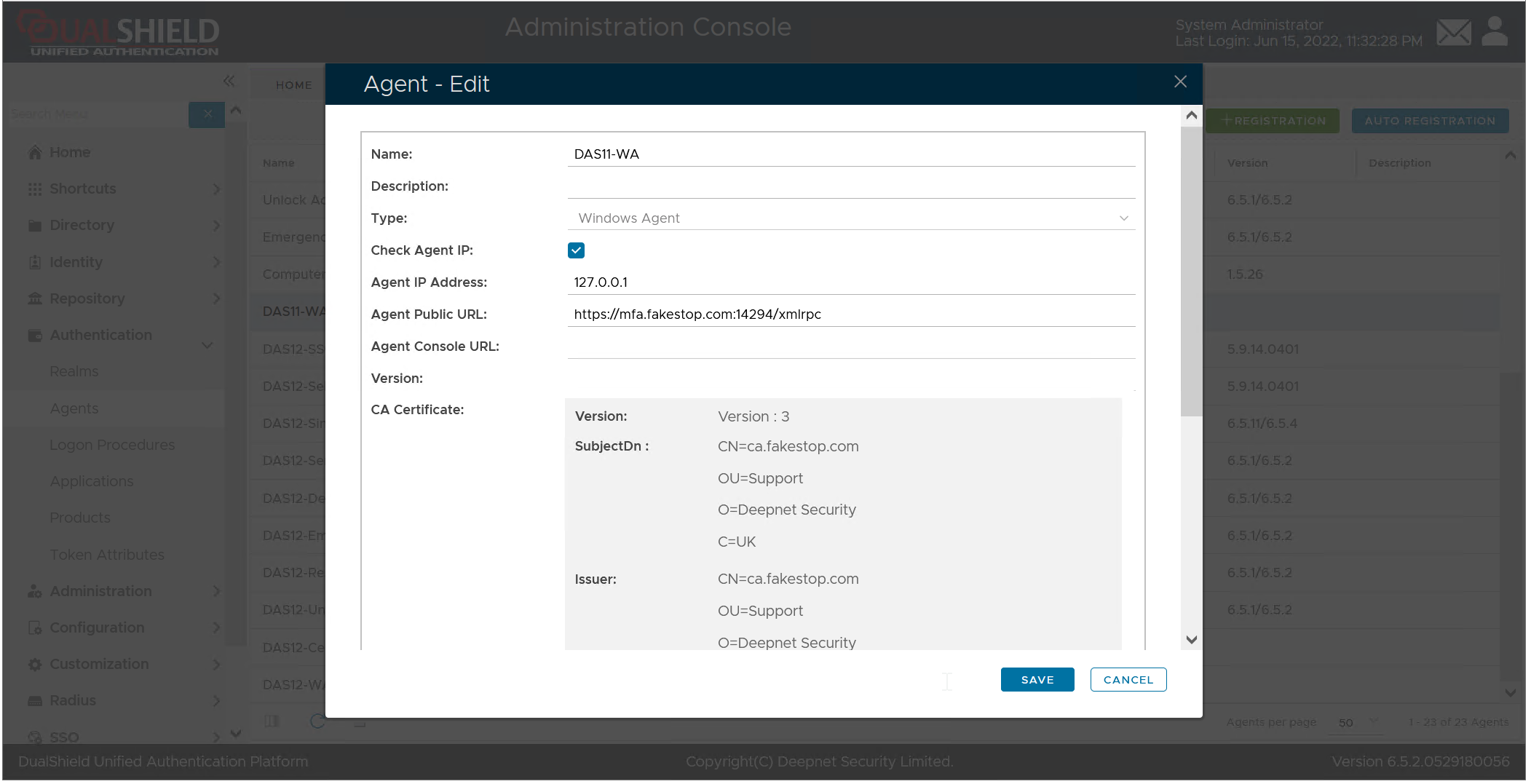Click the CANCEL button
The image size is (1531, 784).
(x=1128, y=680)
